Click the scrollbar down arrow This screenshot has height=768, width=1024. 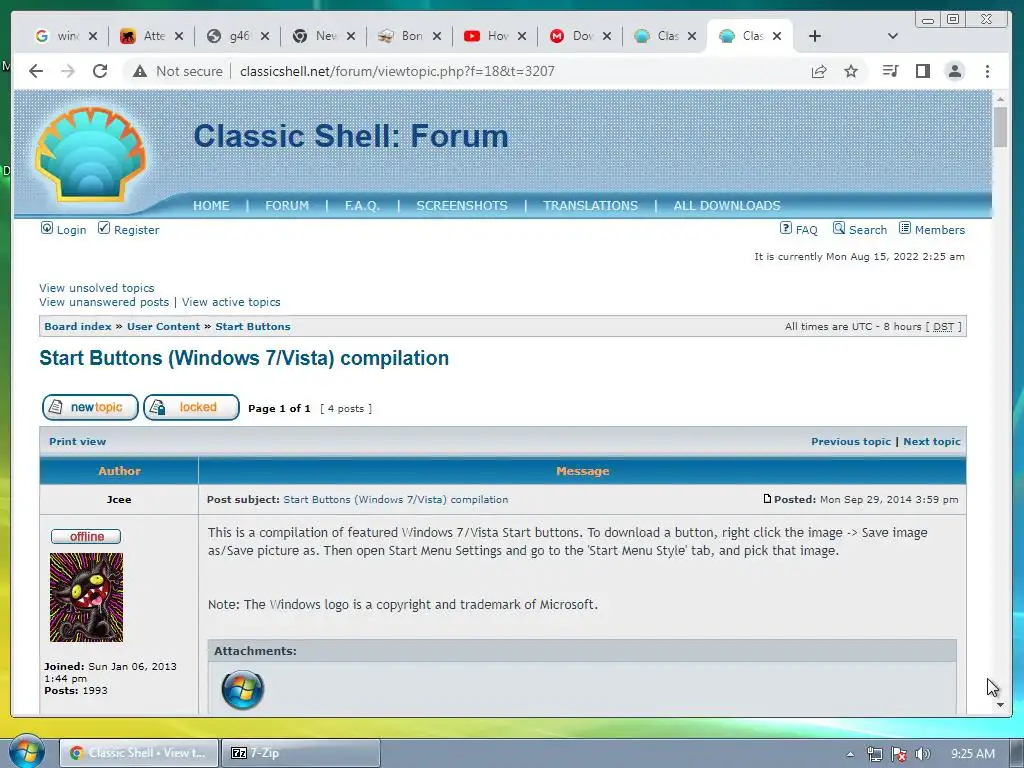1000,705
